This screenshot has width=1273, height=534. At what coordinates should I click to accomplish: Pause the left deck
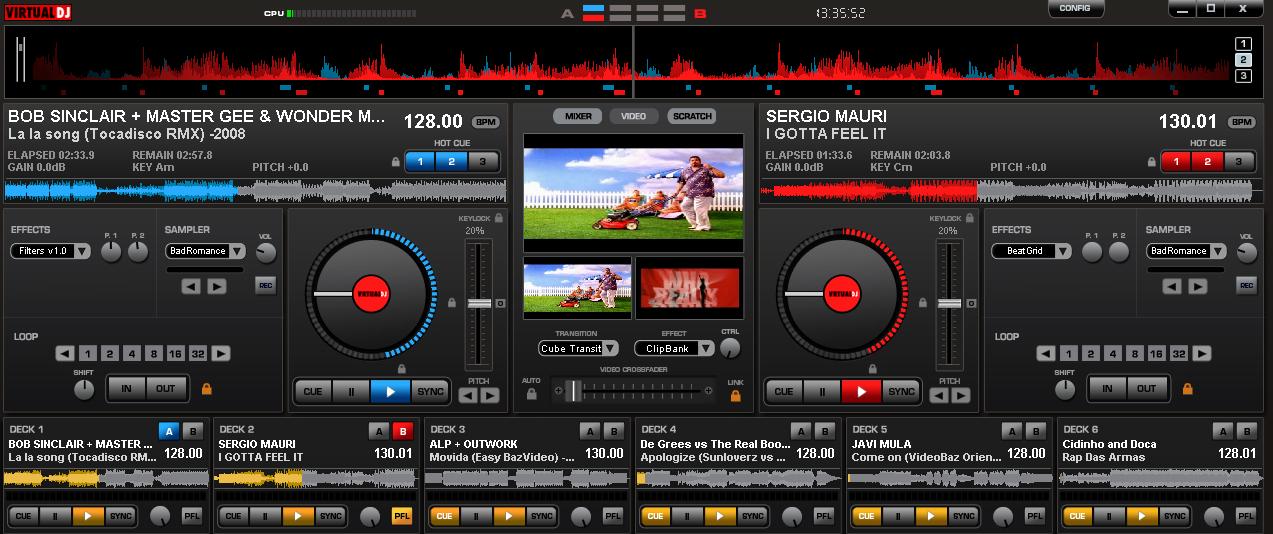tap(351, 391)
